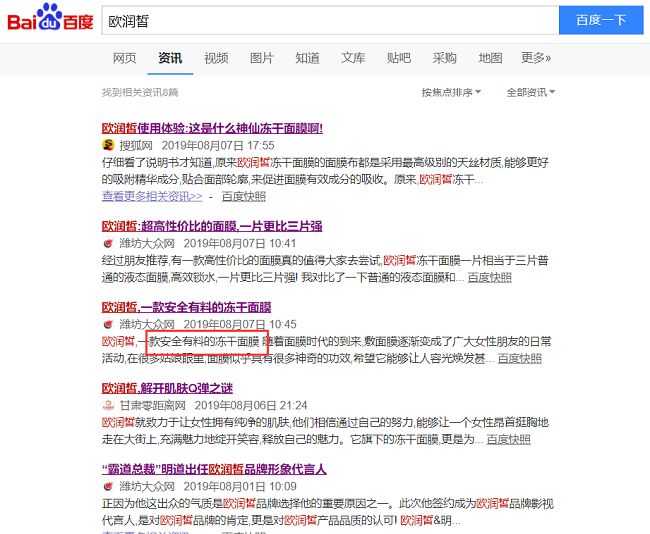Open 百度快照 for the 搜狐网 result
This screenshot has width=650, height=534.
pos(244,196)
